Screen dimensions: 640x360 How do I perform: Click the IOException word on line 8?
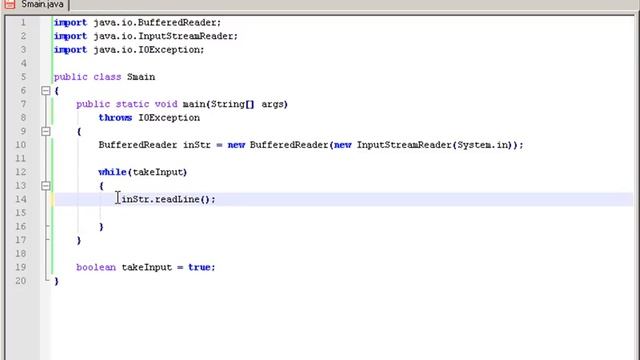pos(169,118)
